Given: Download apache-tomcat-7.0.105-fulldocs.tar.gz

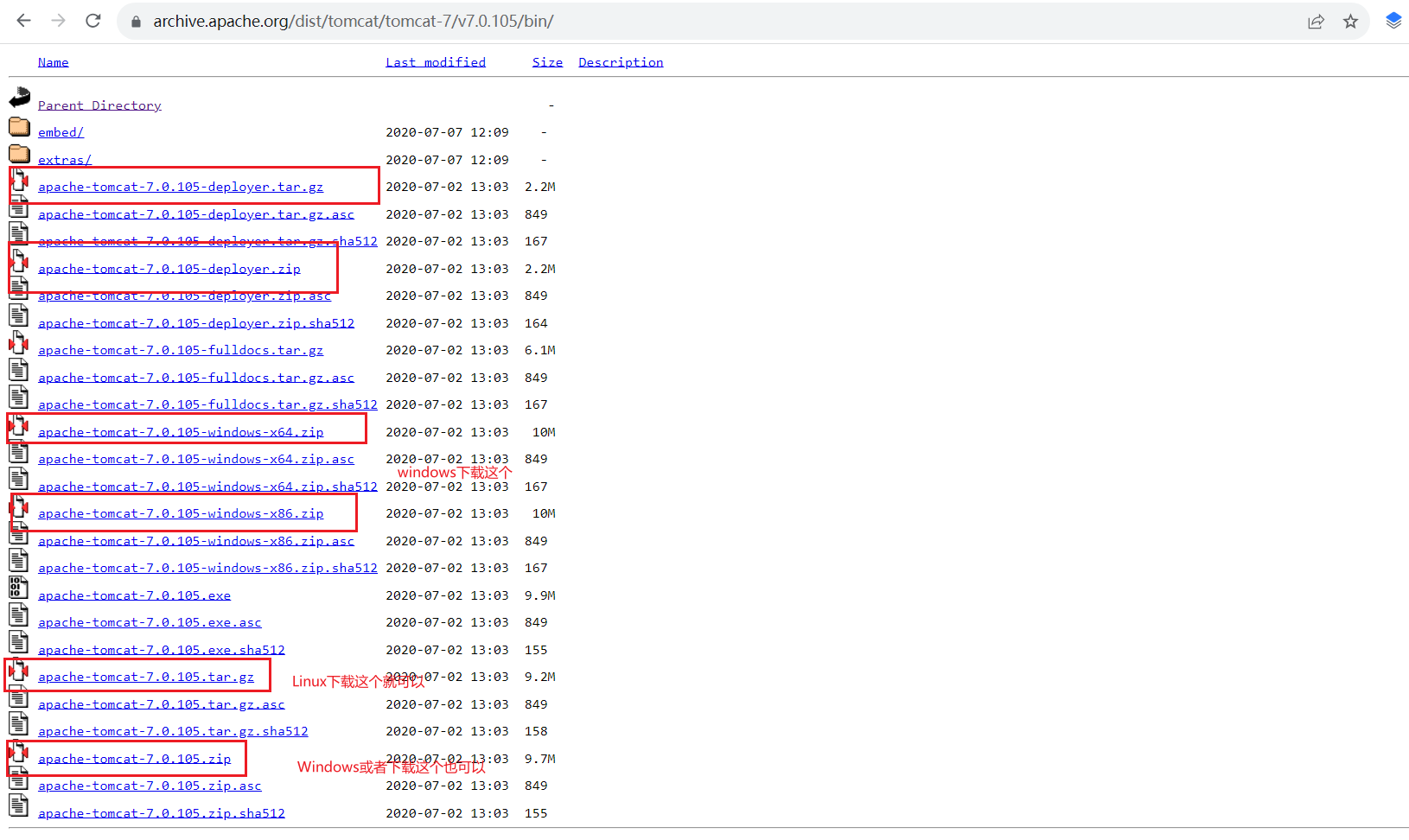Looking at the screenshot, I should [181, 350].
